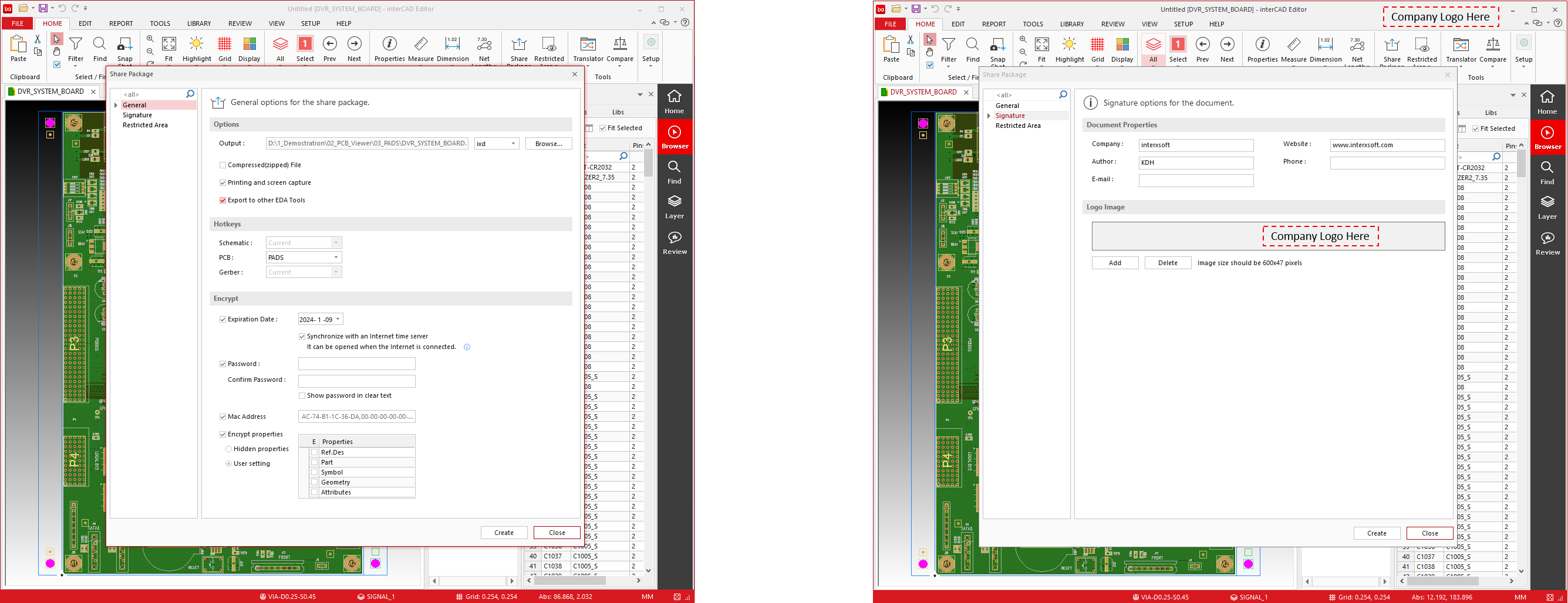This screenshot has height=603, width=1568.
Task: Open Layer panel in left window sidebar
Action: [x=675, y=207]
